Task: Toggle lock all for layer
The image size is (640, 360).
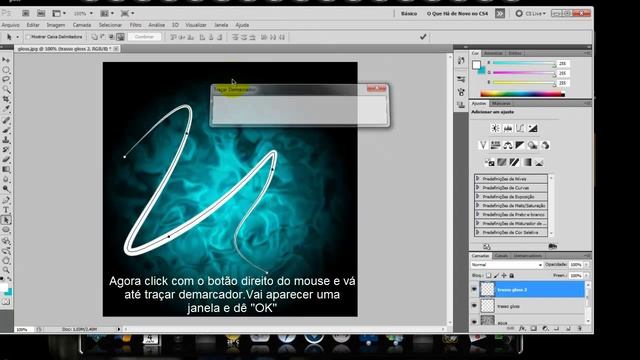Action: pos(512,276)
